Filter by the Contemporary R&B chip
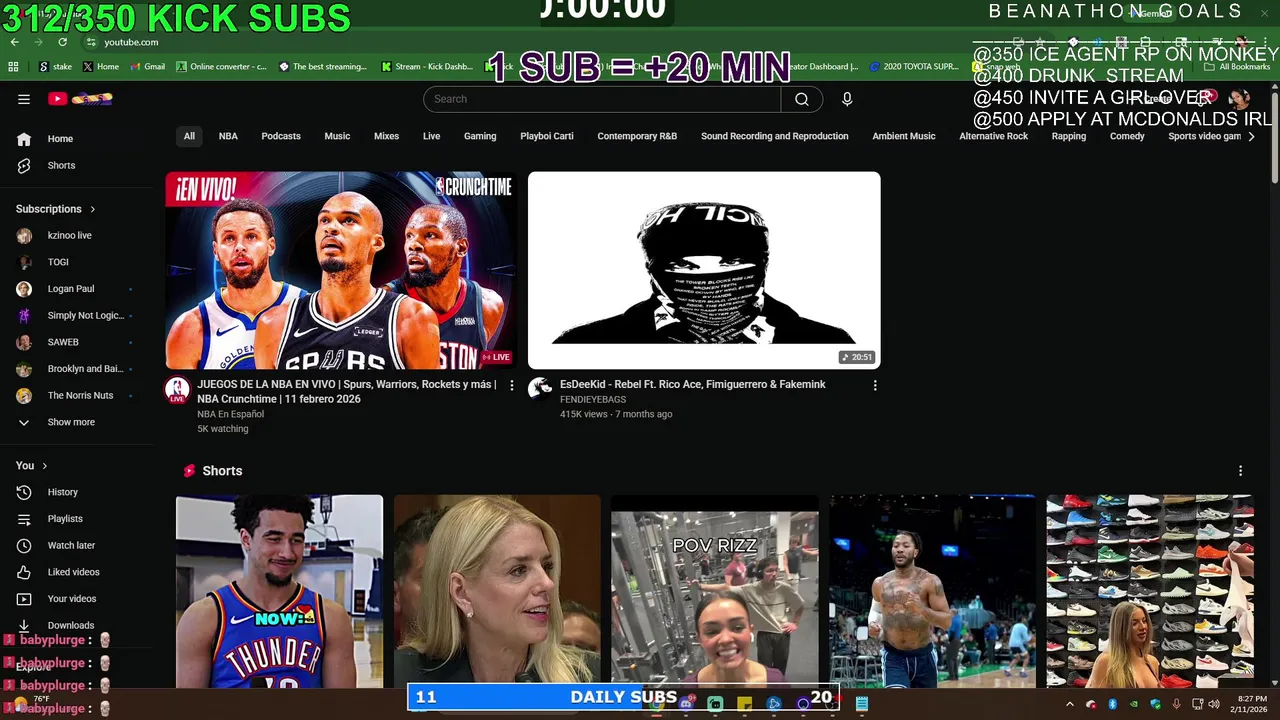Screen dimensions: 1280x720 pyautogui.click(x=637, y=136)
